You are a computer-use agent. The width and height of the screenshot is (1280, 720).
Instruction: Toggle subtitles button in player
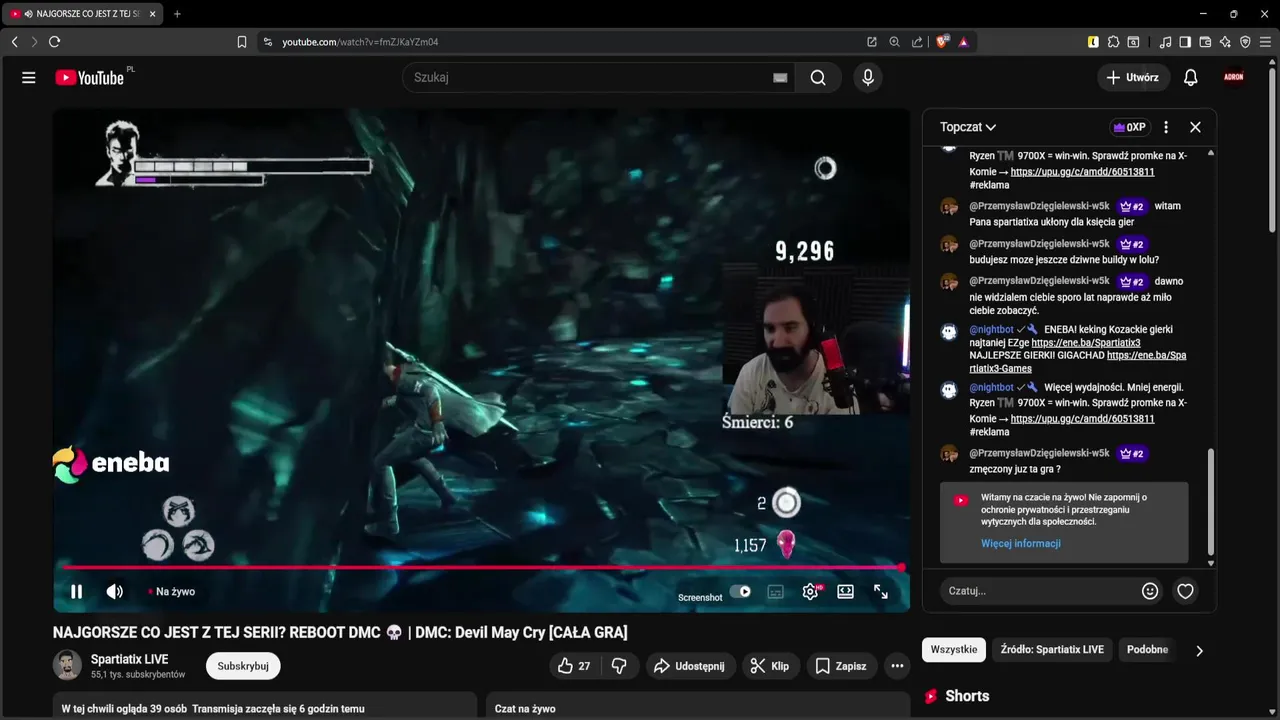tap(775, 591)
